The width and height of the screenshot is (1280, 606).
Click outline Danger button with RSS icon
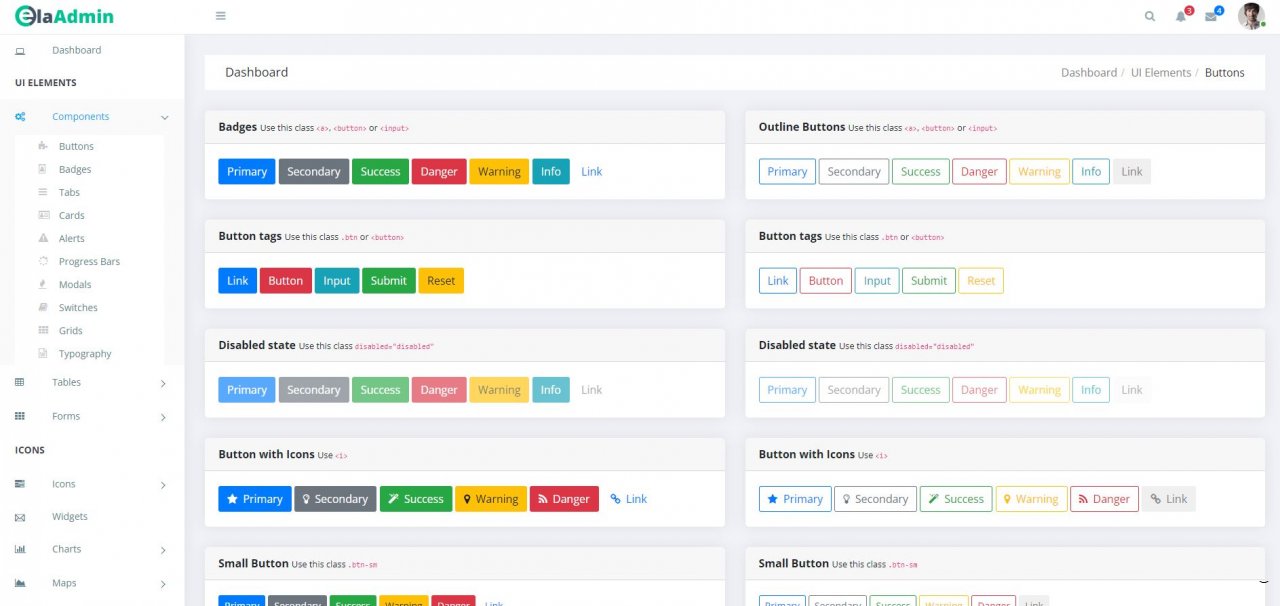(1104, 498)
